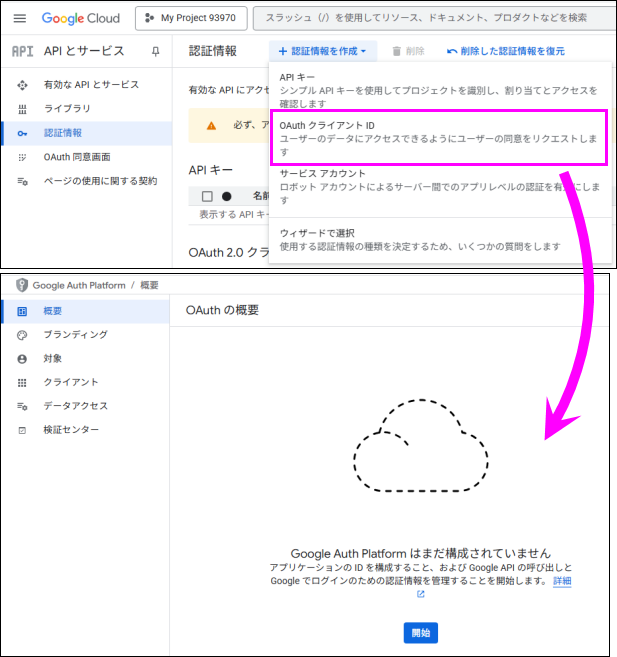
Task: Pin the APIとサービス sidebar with pin icon
Action: (155, 51)
